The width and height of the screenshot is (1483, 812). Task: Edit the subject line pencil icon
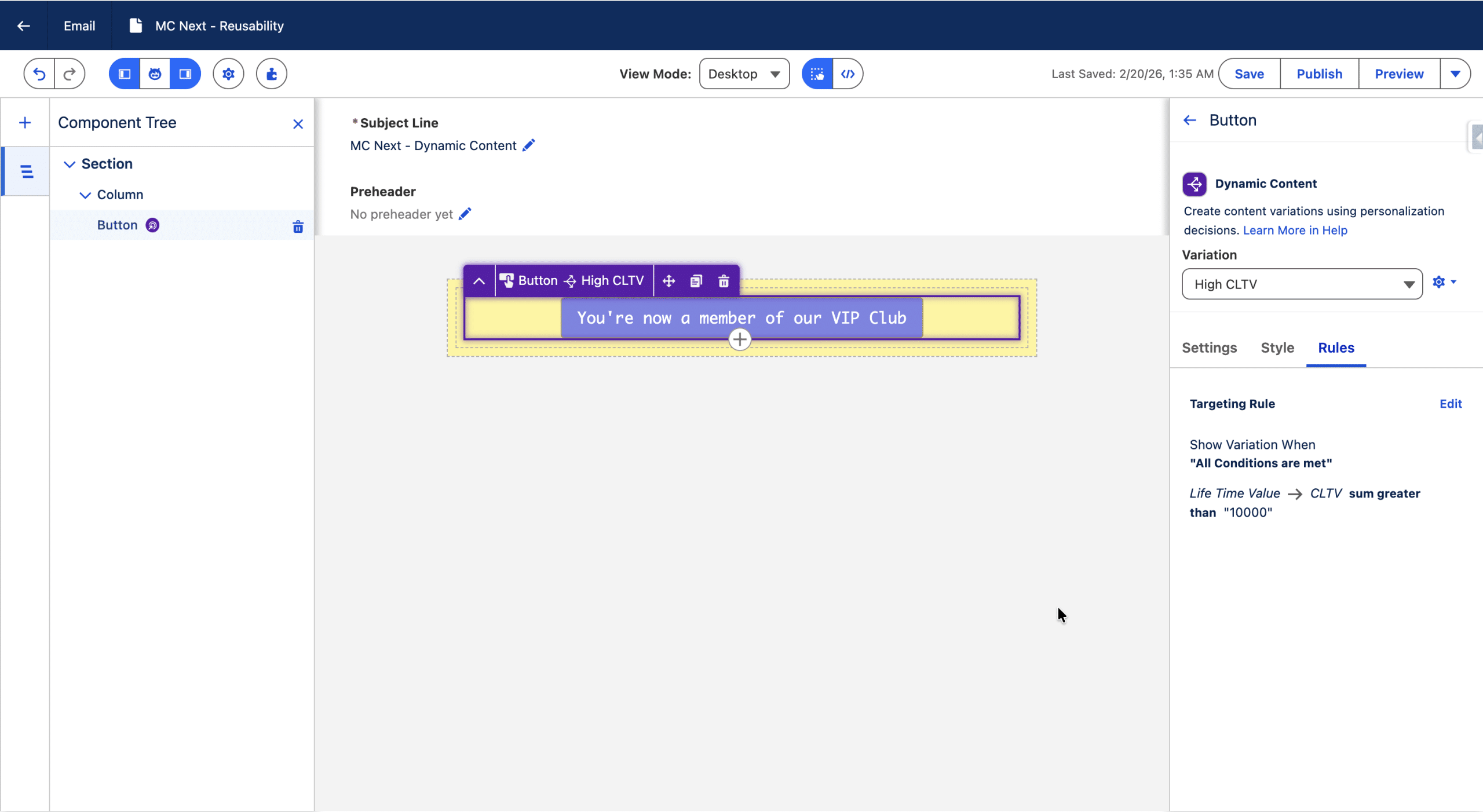(x=528, y=145)
